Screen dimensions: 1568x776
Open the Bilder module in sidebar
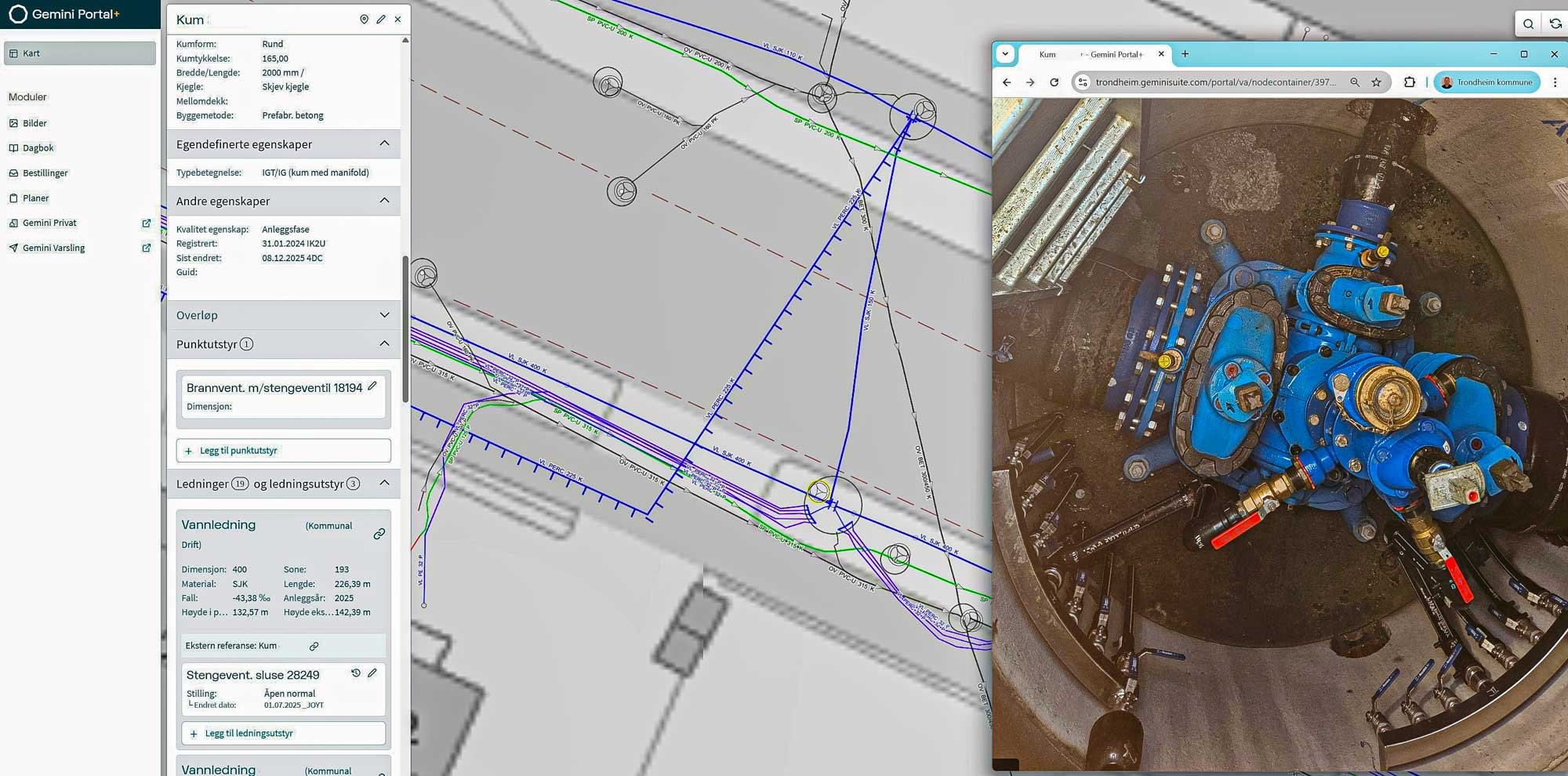[34, 123]
